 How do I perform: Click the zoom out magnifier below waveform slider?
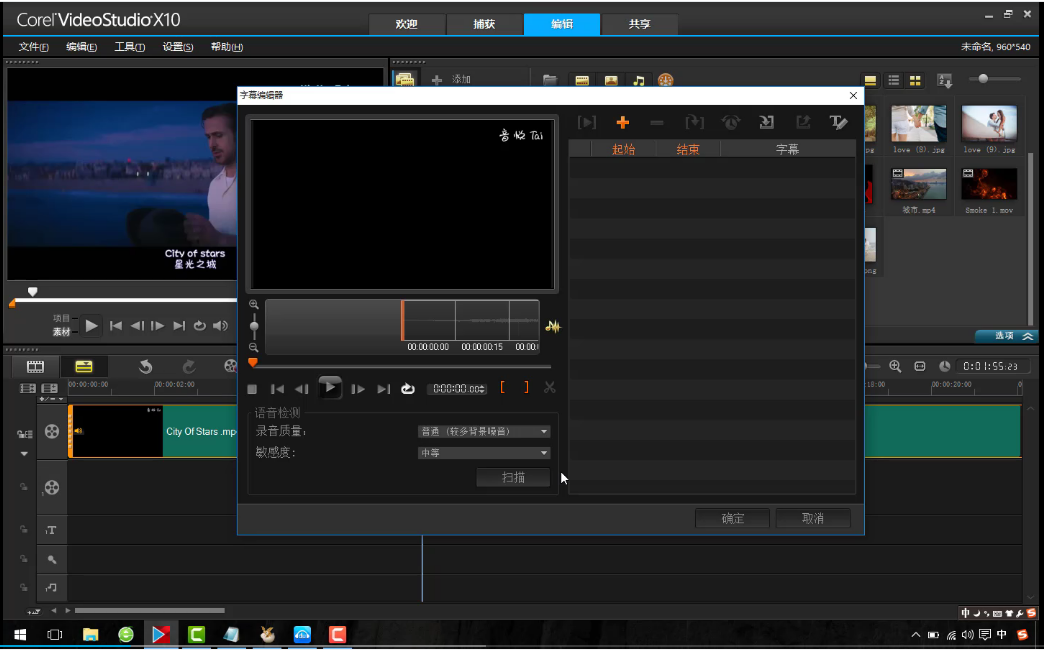pyautogui.click(x=254, y=347)
